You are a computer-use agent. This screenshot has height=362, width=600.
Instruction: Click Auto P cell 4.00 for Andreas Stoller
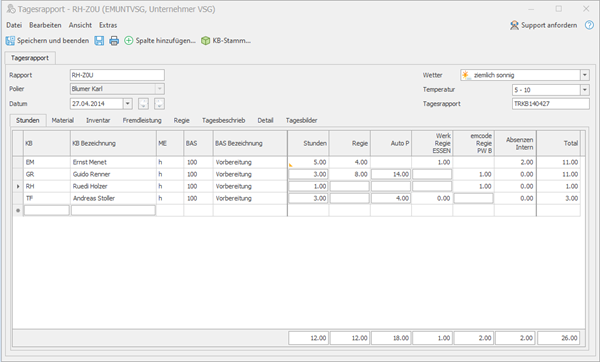tap(391, 198)
